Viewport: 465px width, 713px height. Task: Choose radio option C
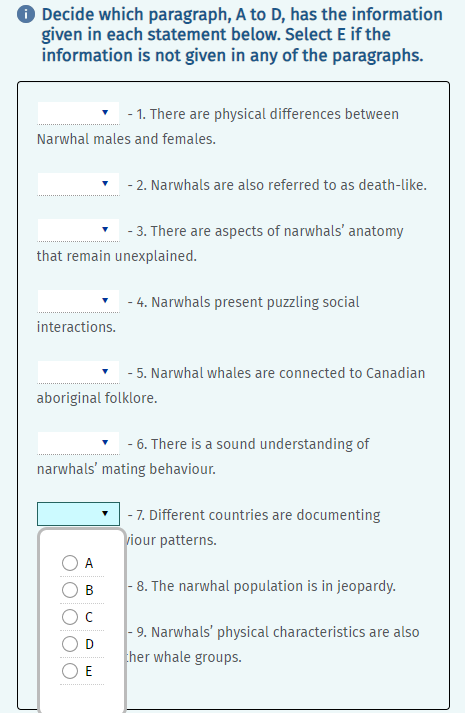(x=70, y=617)
